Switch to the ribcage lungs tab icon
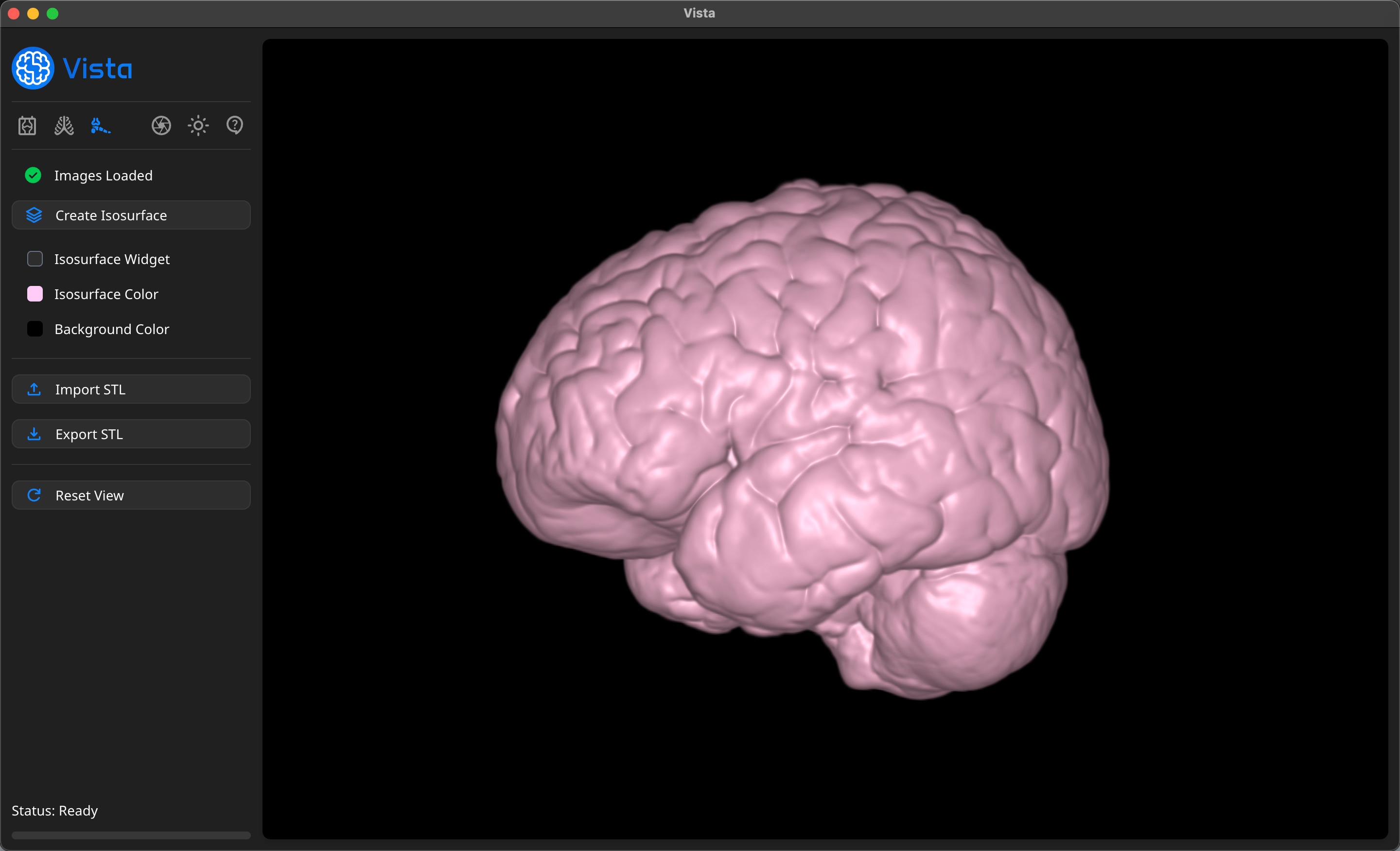Image resolution: width=1400 pixels, height=851 pixels. tap(64, 125)
